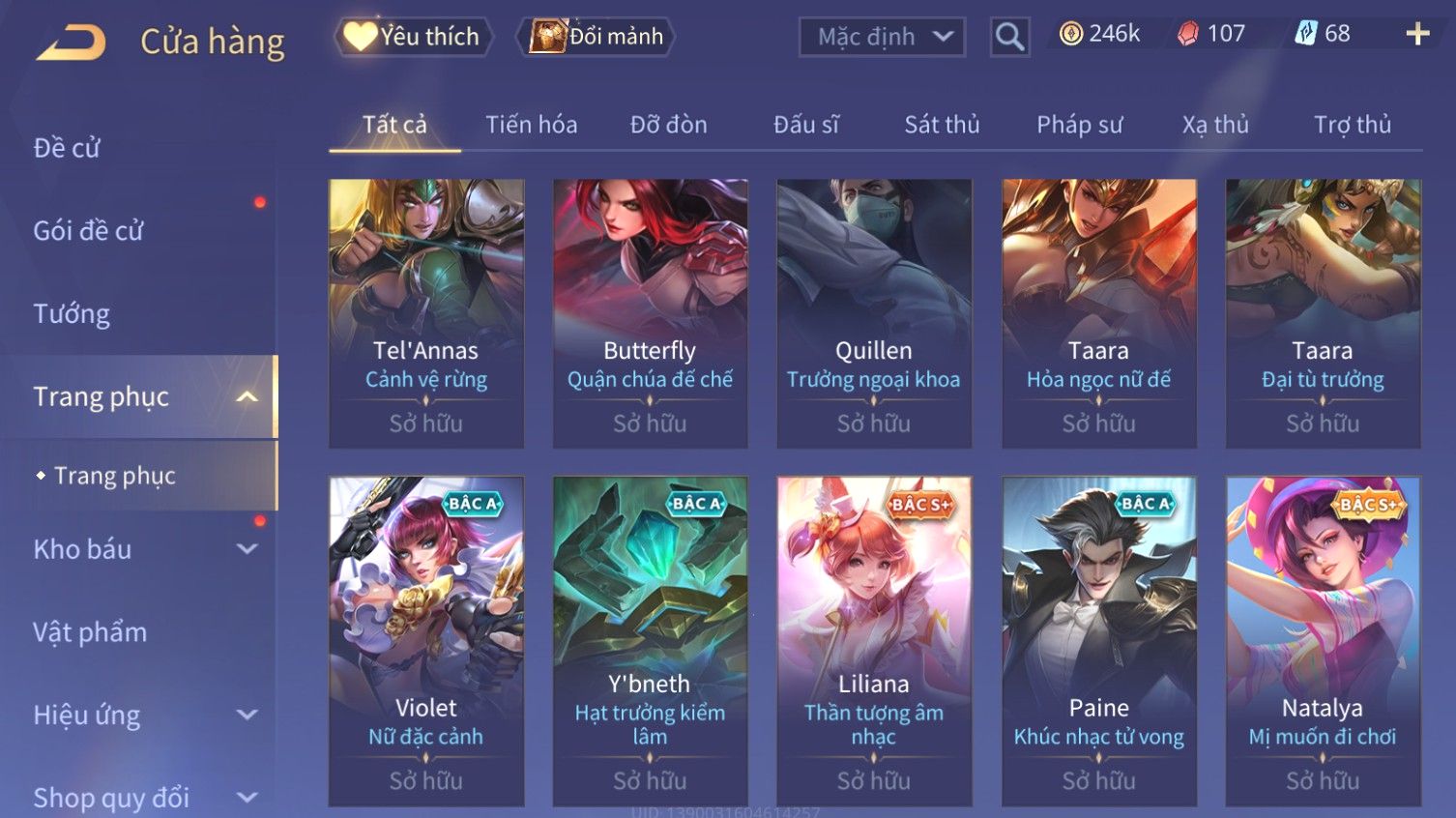Select the Tiến hóa tab
This screenshot has width=1456, height=818.
point(531,125)
